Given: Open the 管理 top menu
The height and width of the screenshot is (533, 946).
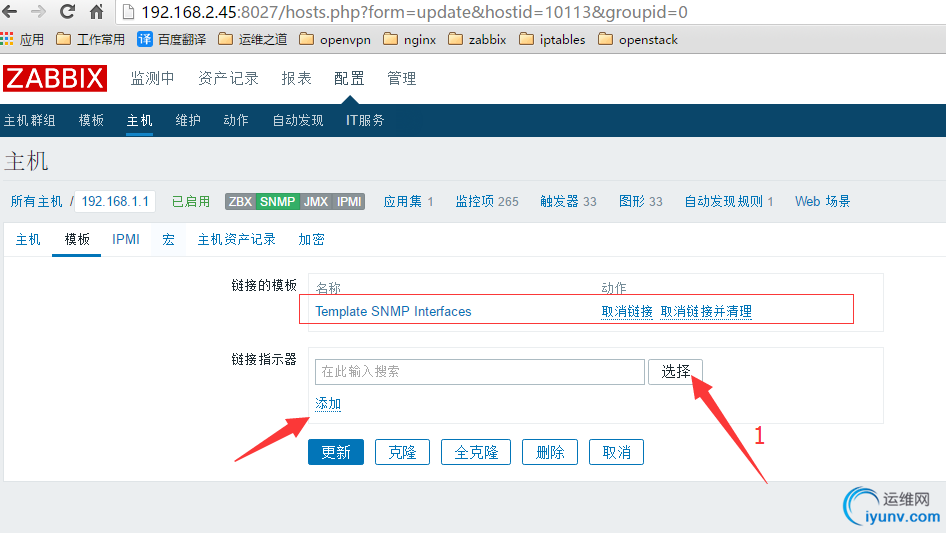Looking at the screenshot, I should (402, 78).
